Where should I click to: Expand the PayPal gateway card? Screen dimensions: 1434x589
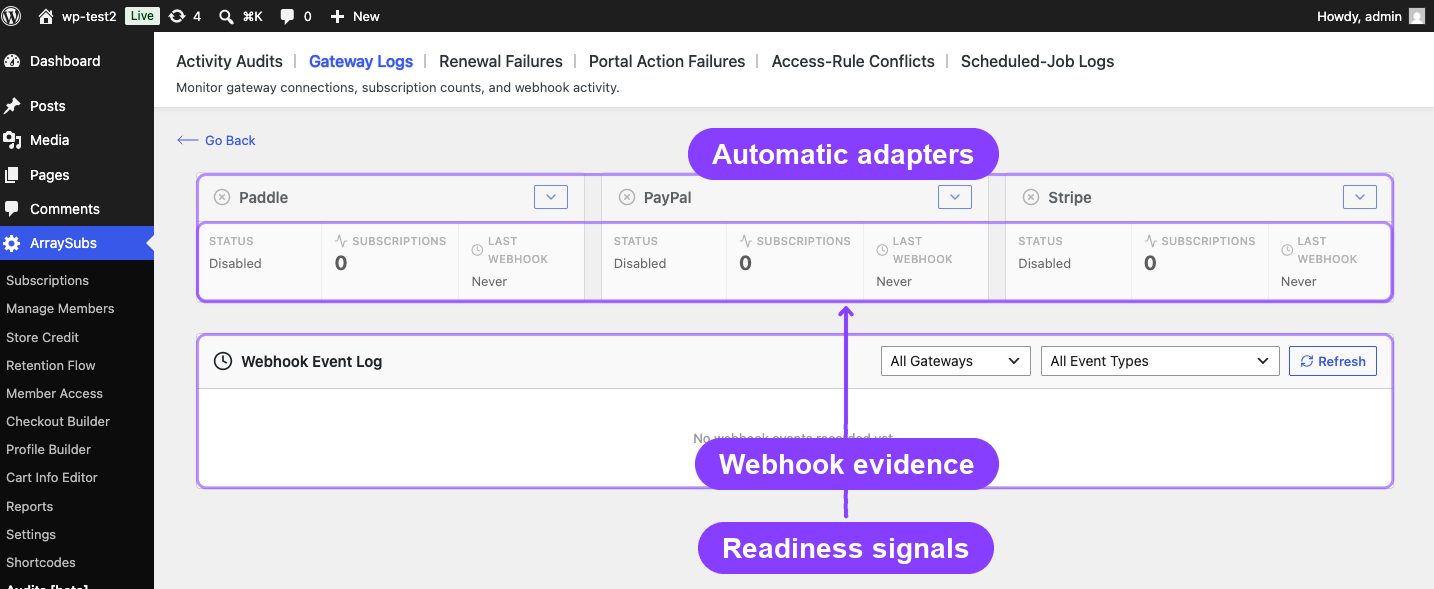pyautogui.click(x=955, y=197)
